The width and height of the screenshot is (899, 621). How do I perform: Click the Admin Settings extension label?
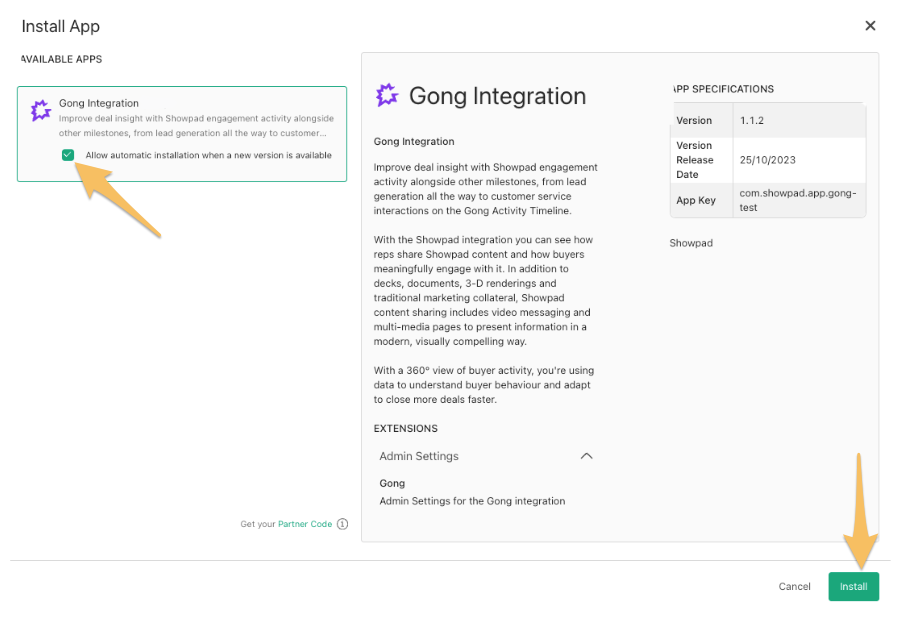tap(419, 456)
